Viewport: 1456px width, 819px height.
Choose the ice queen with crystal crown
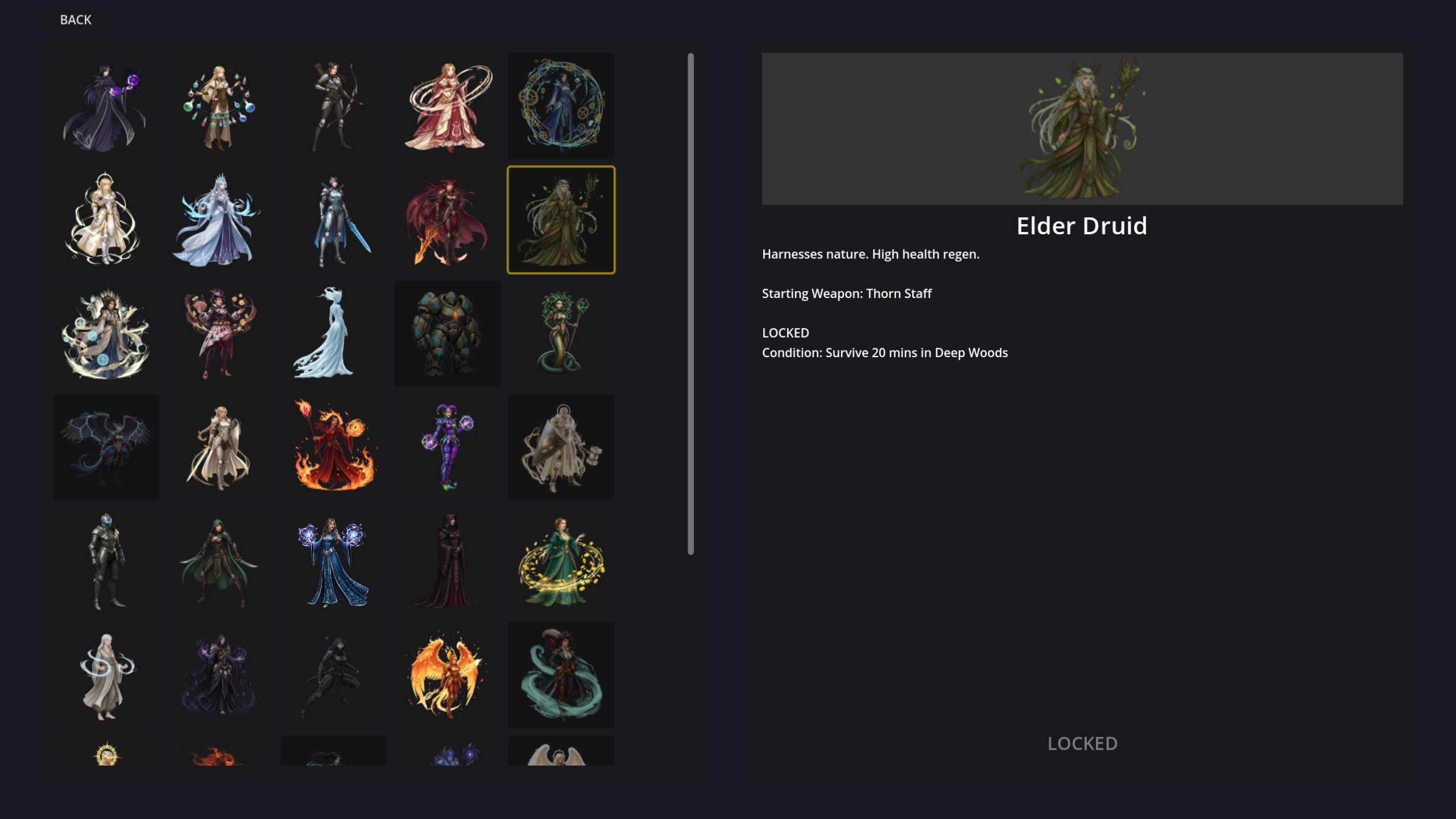220,220
